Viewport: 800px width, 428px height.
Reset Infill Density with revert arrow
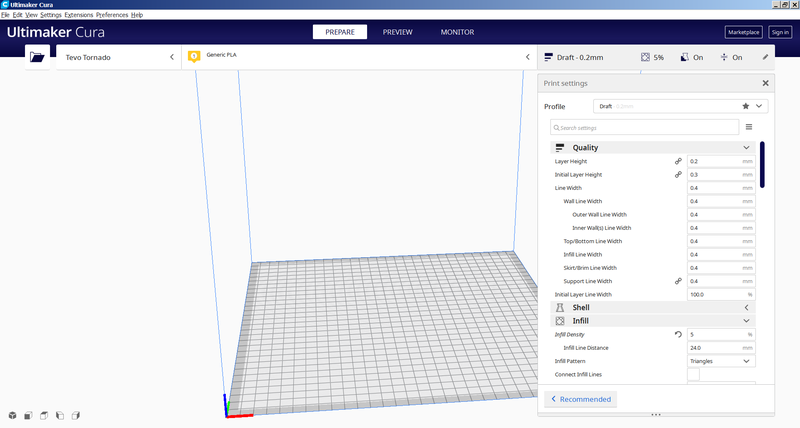[678, 335]
